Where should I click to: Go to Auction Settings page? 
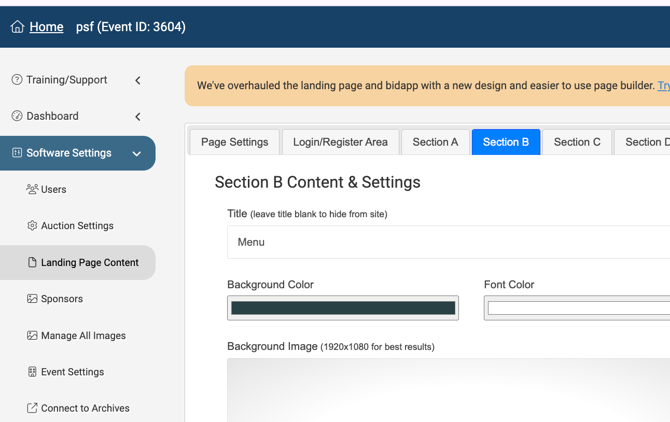point(78,226)
